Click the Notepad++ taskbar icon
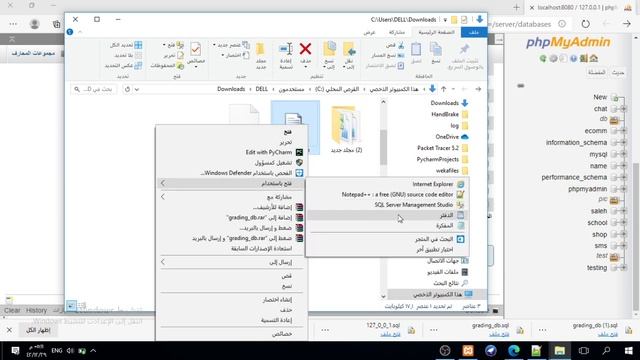The height and width of the screenshot is (360, 640). pyautogui.click(x=536, y=351)
